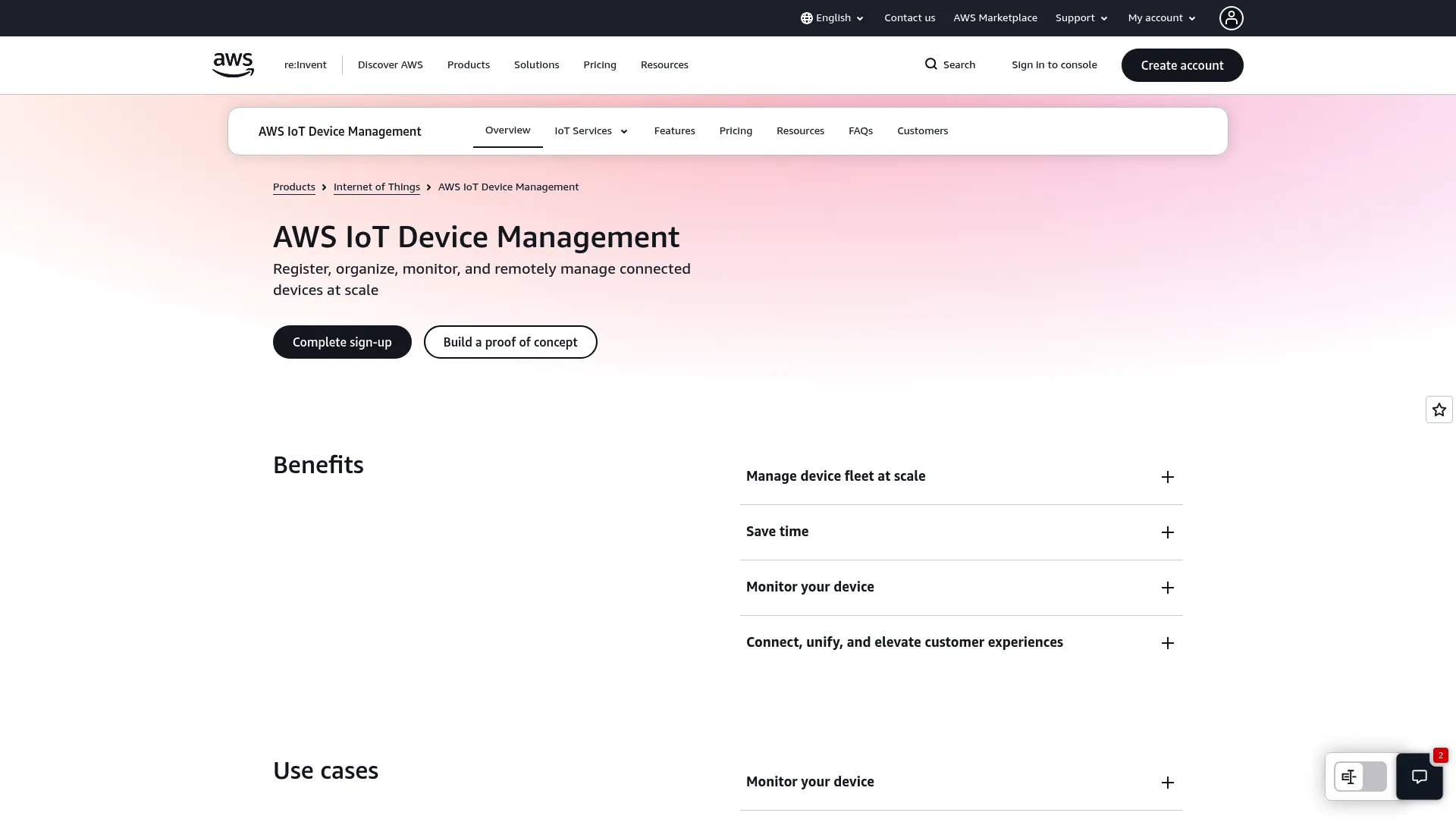Click Build a proof of concept
Image resolution: width=1456 pixels, height=819 pixels.
tap(510, 342)
